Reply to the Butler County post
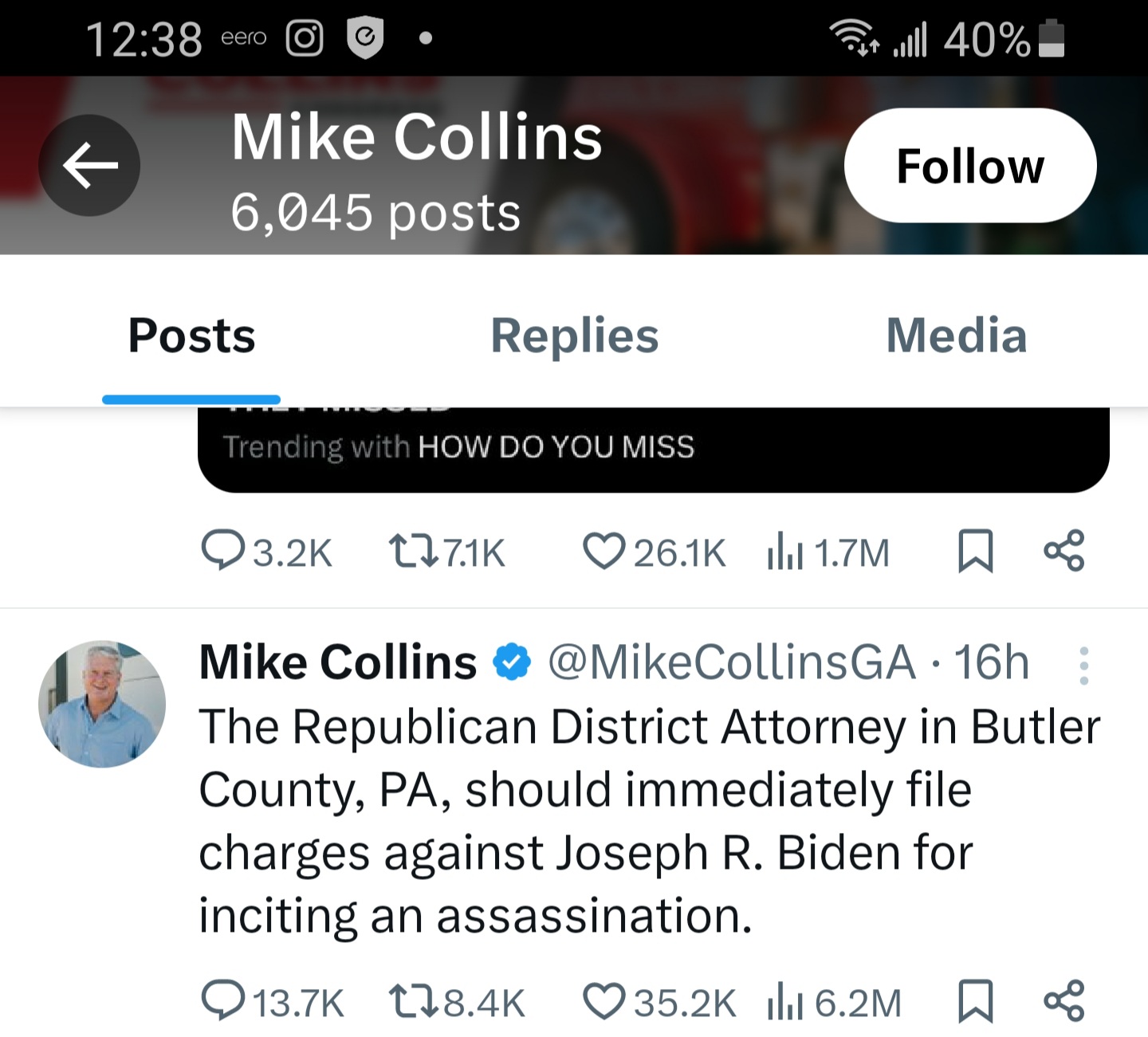Viewport: 1148px width, 1037px height. [222, 1000]
